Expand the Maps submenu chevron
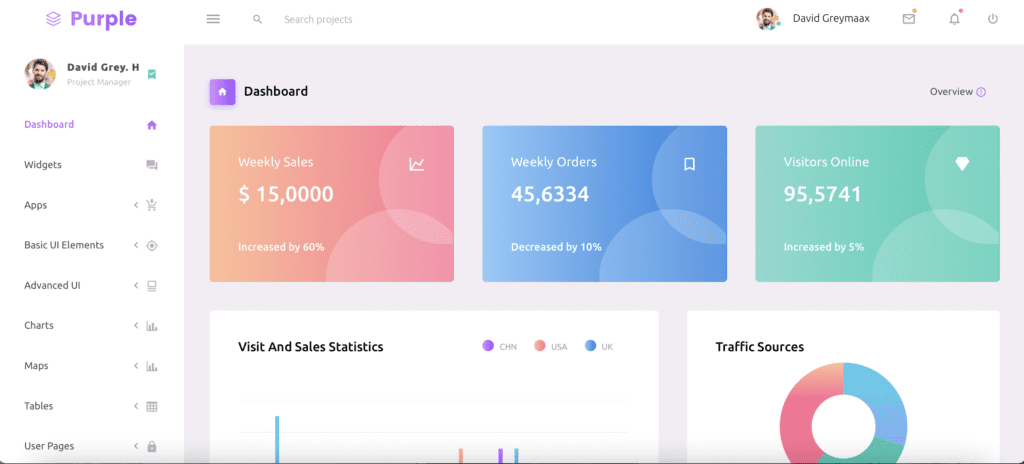The image size is (1024, 464). [136, 366]
